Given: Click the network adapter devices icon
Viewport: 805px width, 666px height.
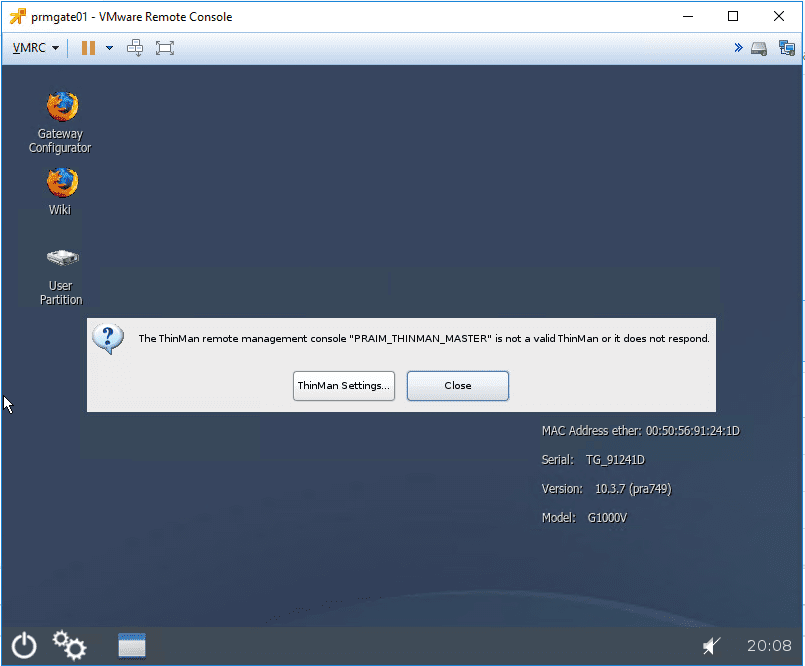Looking at the screenshot, I should pyautogui.click(x=787, y=47).
